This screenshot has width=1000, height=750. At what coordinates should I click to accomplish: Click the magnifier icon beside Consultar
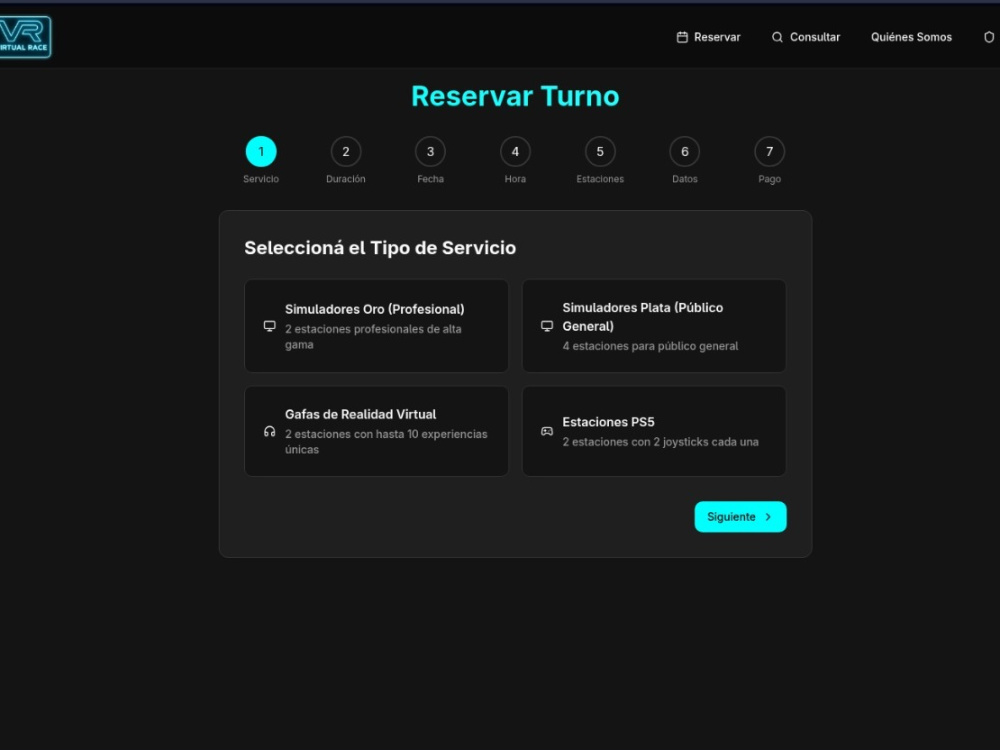(777, 37)
